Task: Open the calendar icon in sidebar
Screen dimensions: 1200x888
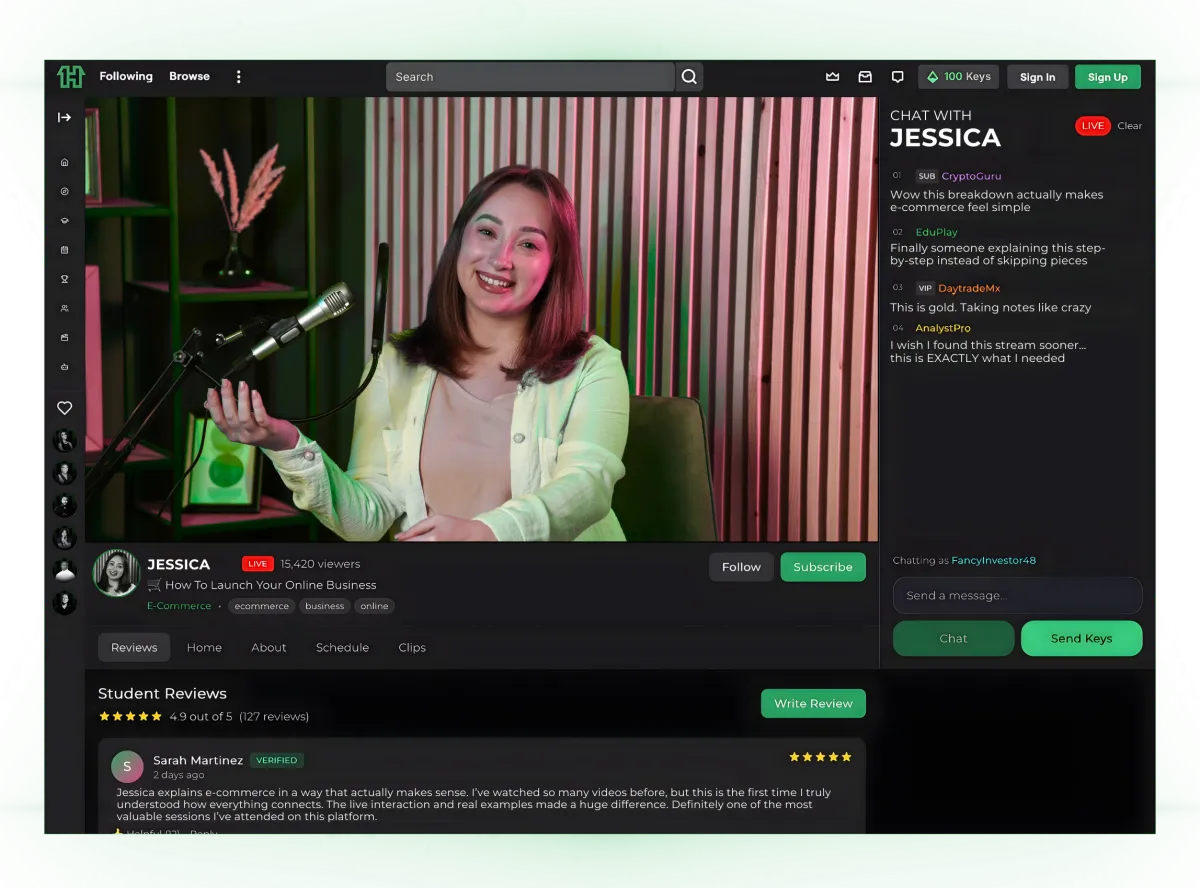Action: click(x=65, y=250)
